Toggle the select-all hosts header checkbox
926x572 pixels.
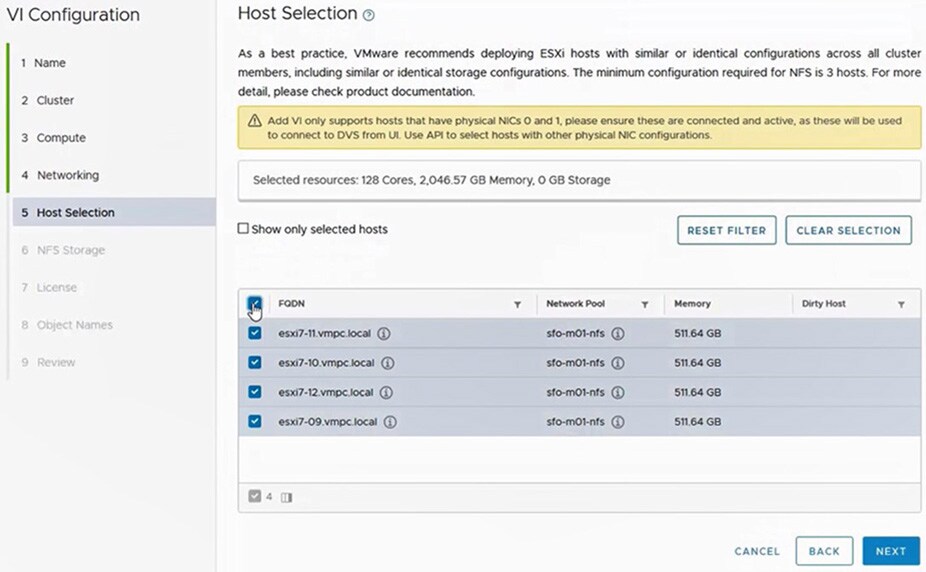pos(254,304)
